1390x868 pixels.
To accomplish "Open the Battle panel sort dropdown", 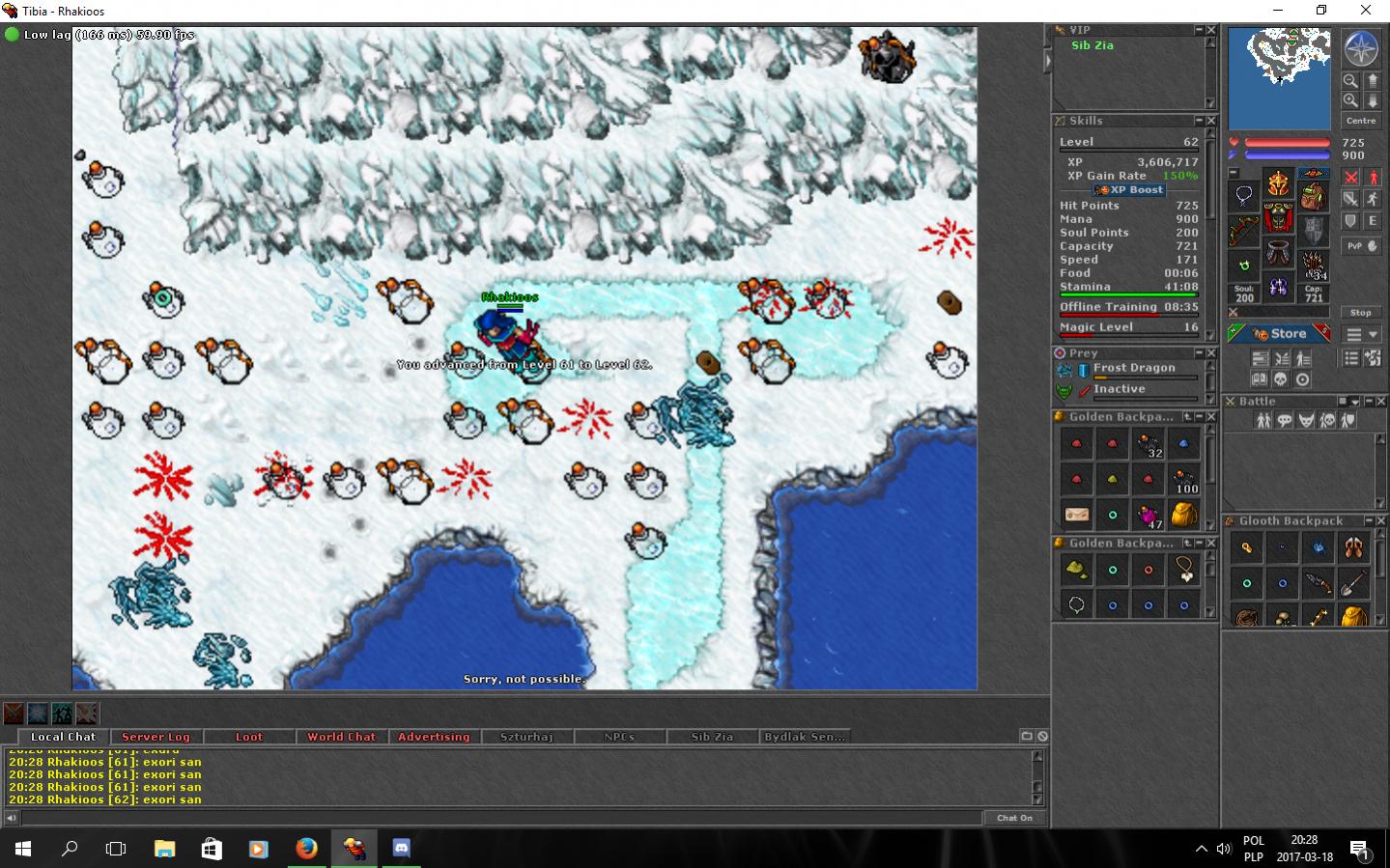I will click(x=1355, y=401).
